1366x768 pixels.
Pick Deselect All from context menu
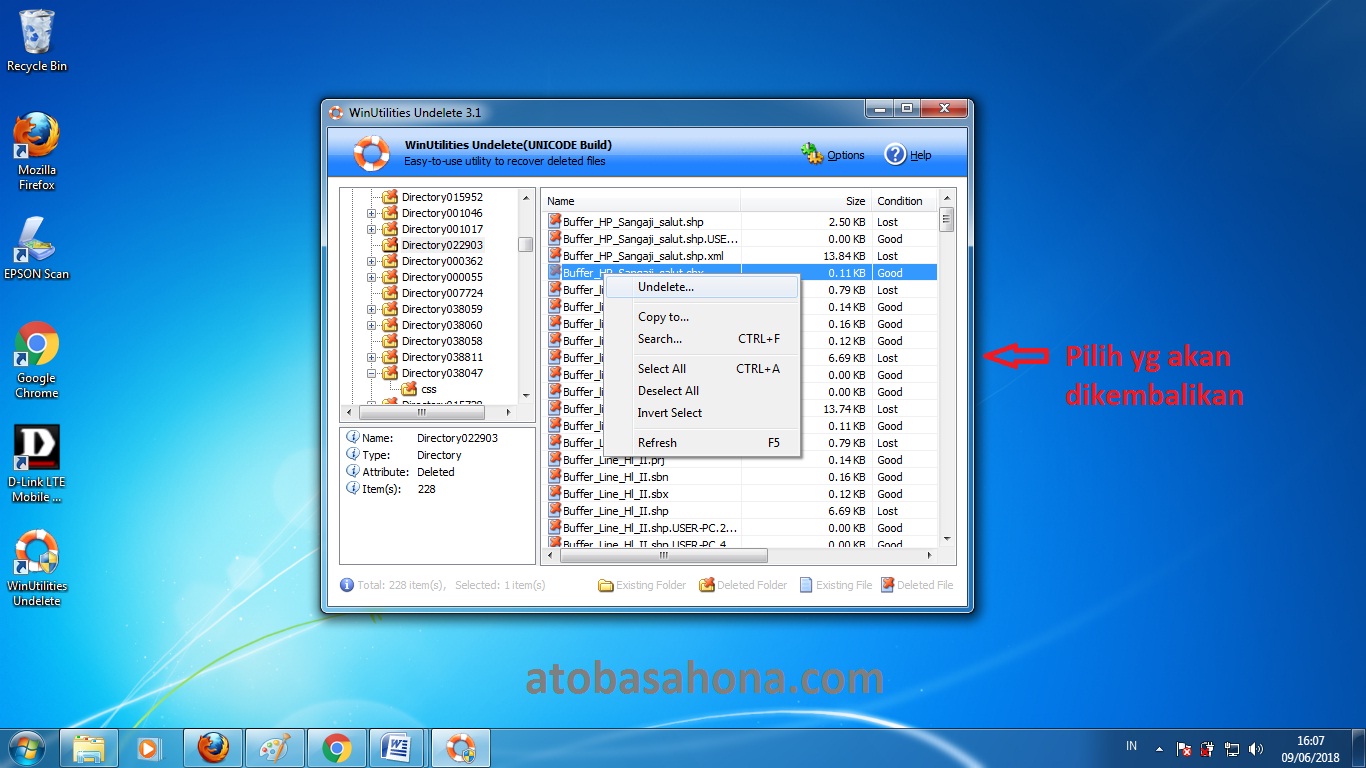(x=702, y=391)
